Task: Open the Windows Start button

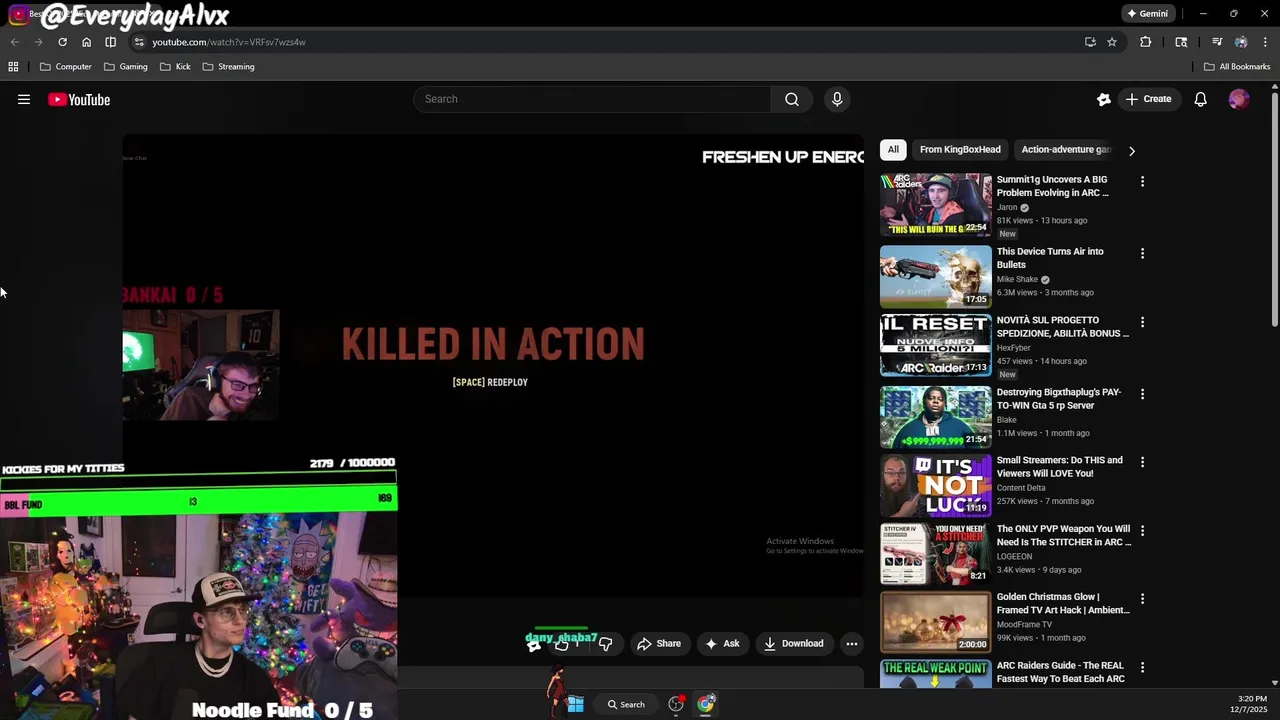Action: (575, 704)
